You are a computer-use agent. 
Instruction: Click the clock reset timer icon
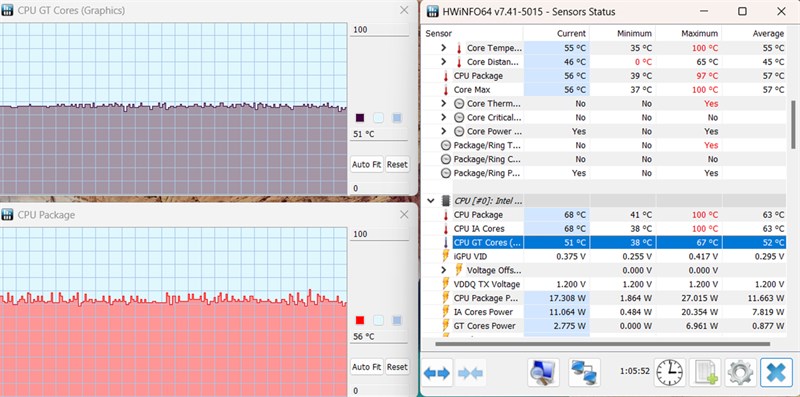click(x=670, y=373)
